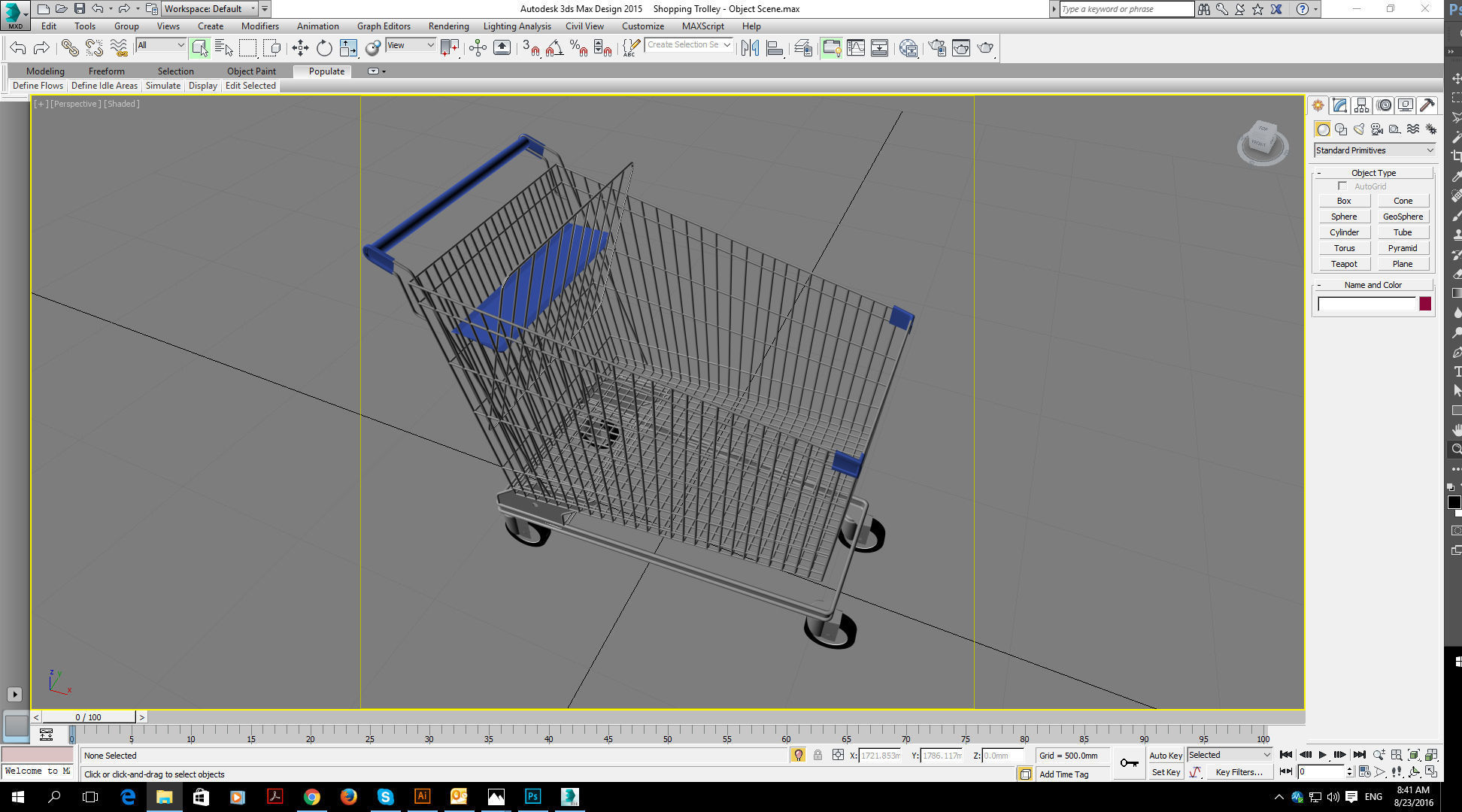Switch to the Hierarchy command panel tab
The height and width of the screenshot is (812, 1462).
pos(1361,105)
